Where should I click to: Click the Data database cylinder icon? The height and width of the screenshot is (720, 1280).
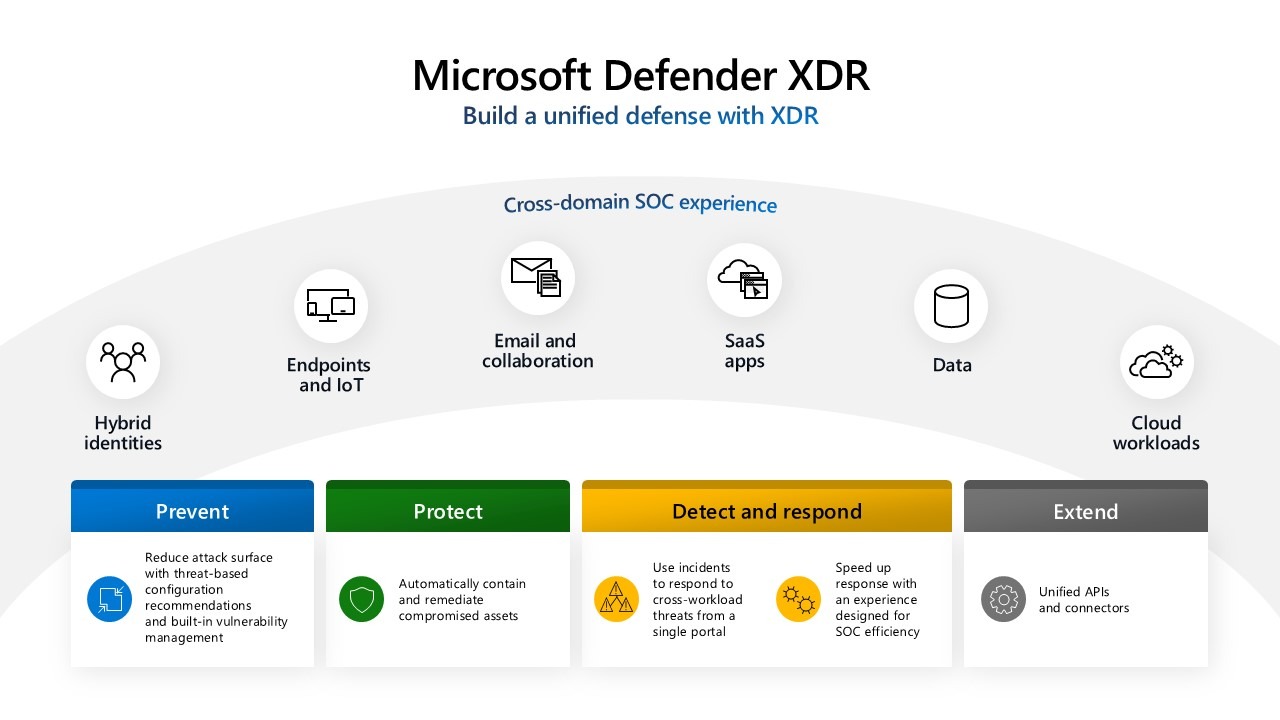(x=951, y=306)
